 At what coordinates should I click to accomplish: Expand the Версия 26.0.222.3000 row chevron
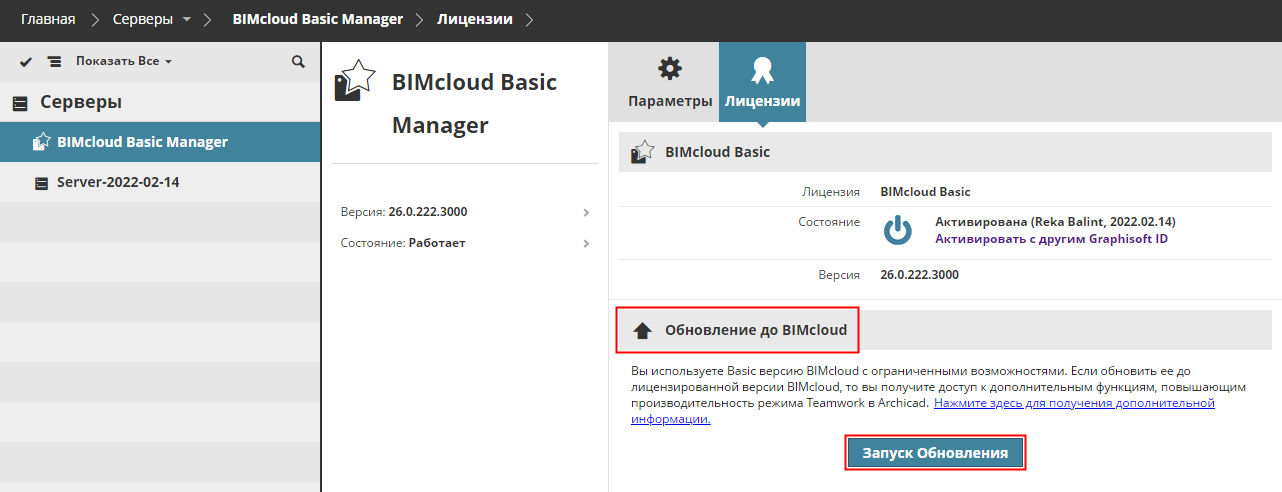(586, 212)
